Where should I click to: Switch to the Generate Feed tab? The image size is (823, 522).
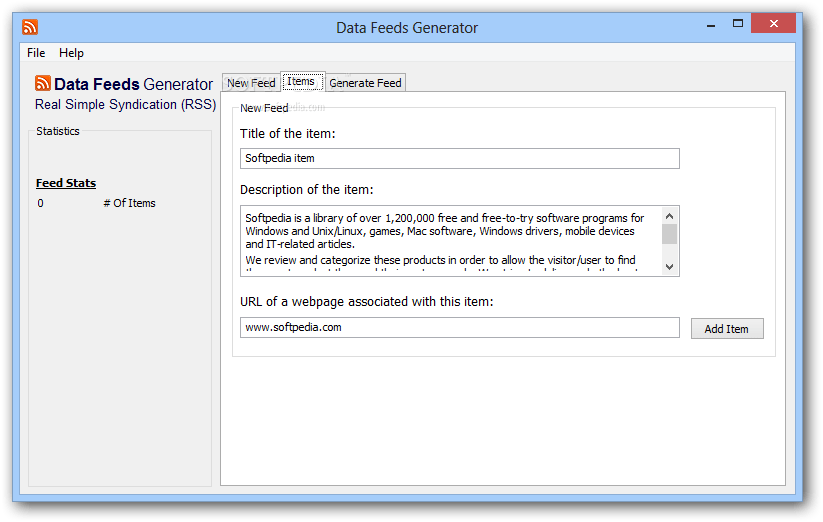point(365,83)
